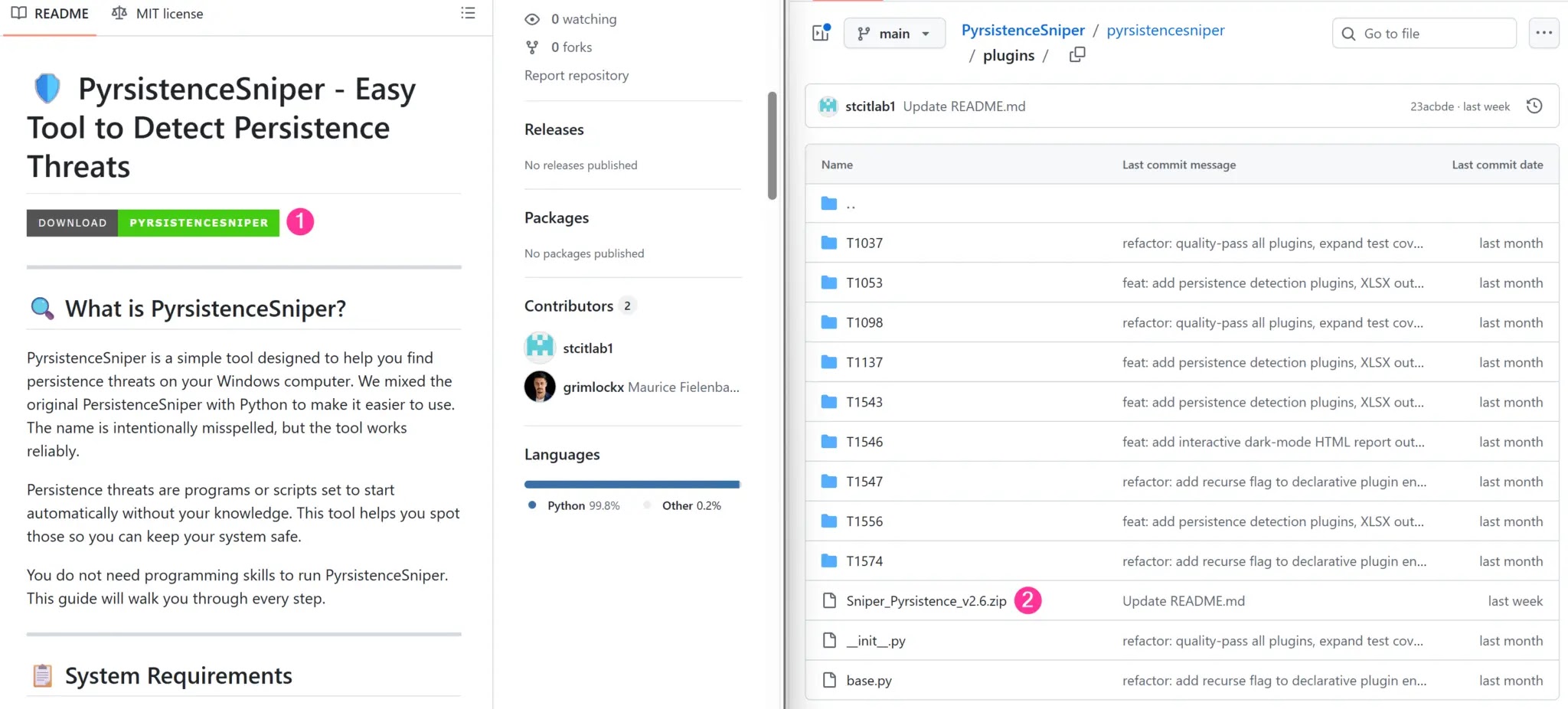
Task: Open the commit history clock icon
Action: (1534, 106)
